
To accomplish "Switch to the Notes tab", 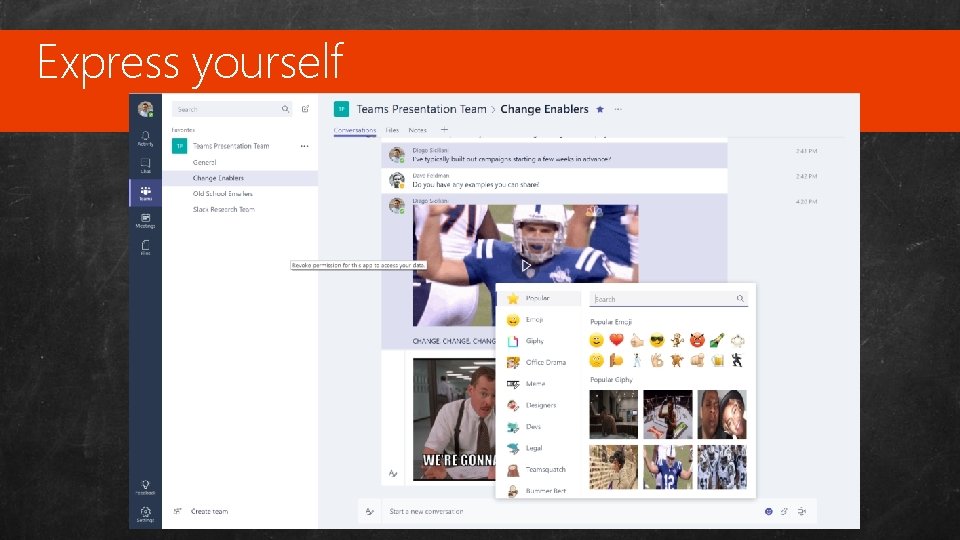I will click(418, 130).
